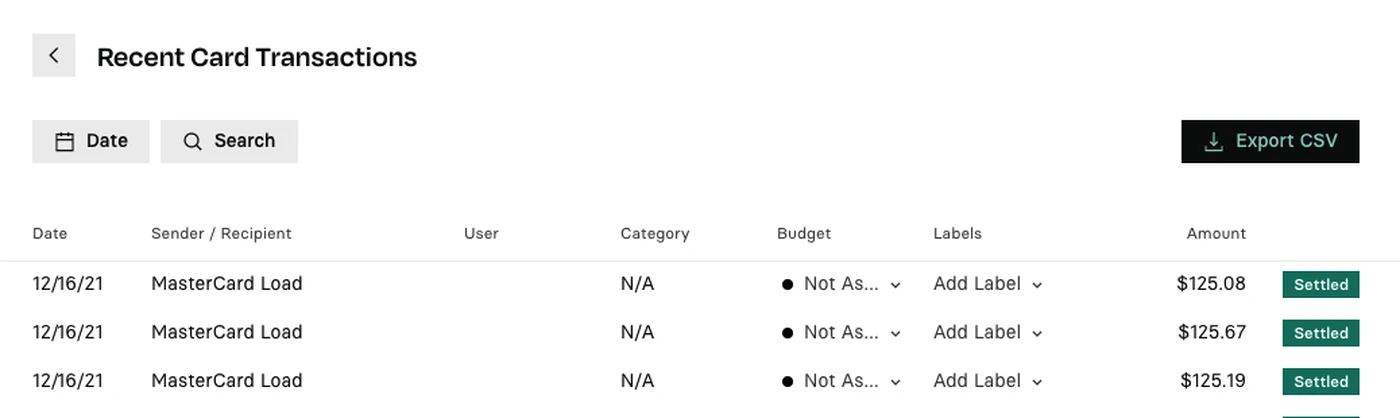Expand Add Label for the $125.08 transaction
Image resolution: width=1400 pixels, height=418 pixels.
(x=988, y=284)
